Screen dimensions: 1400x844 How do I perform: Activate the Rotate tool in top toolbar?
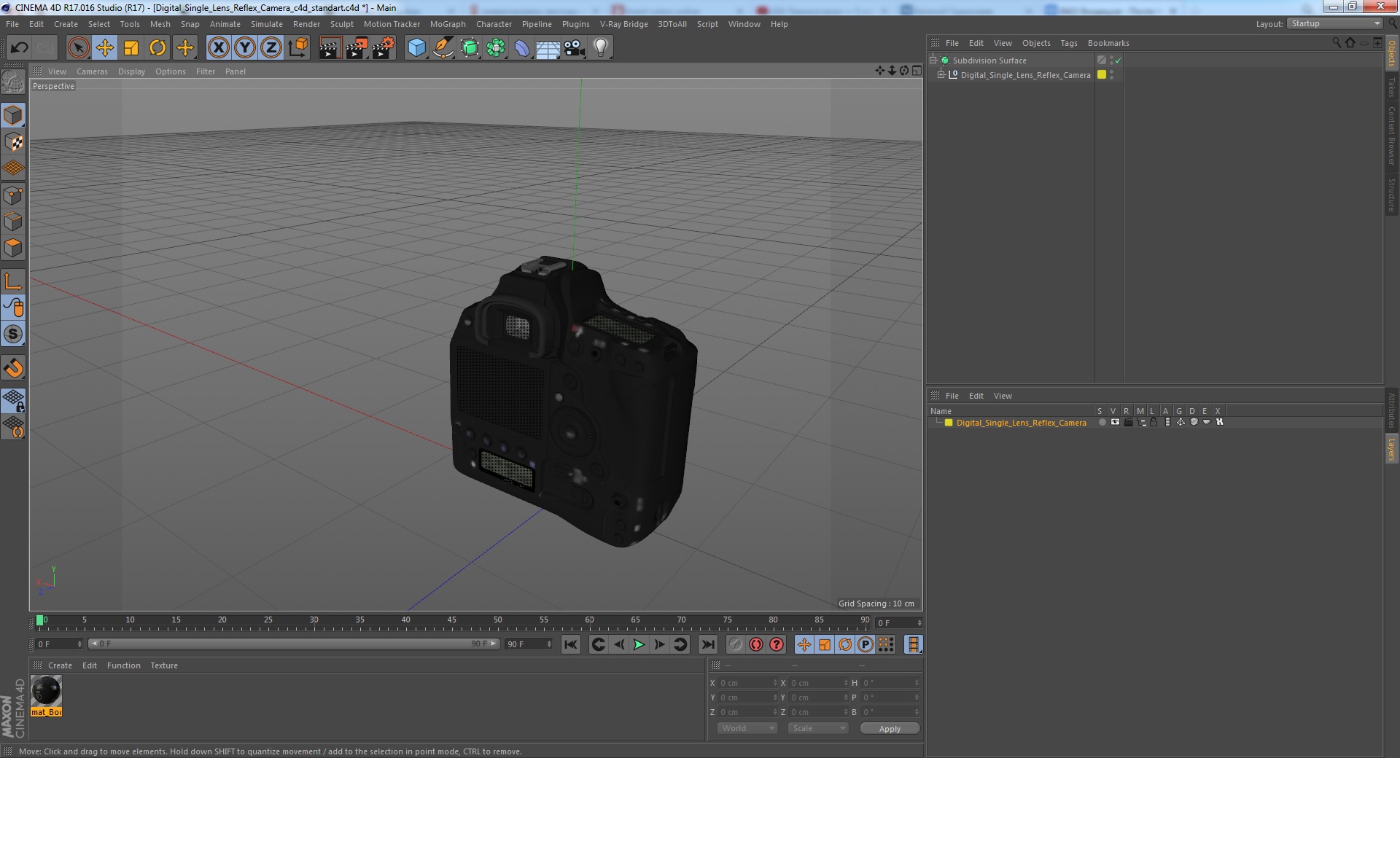pyautogui.click(x=157, y=48)
